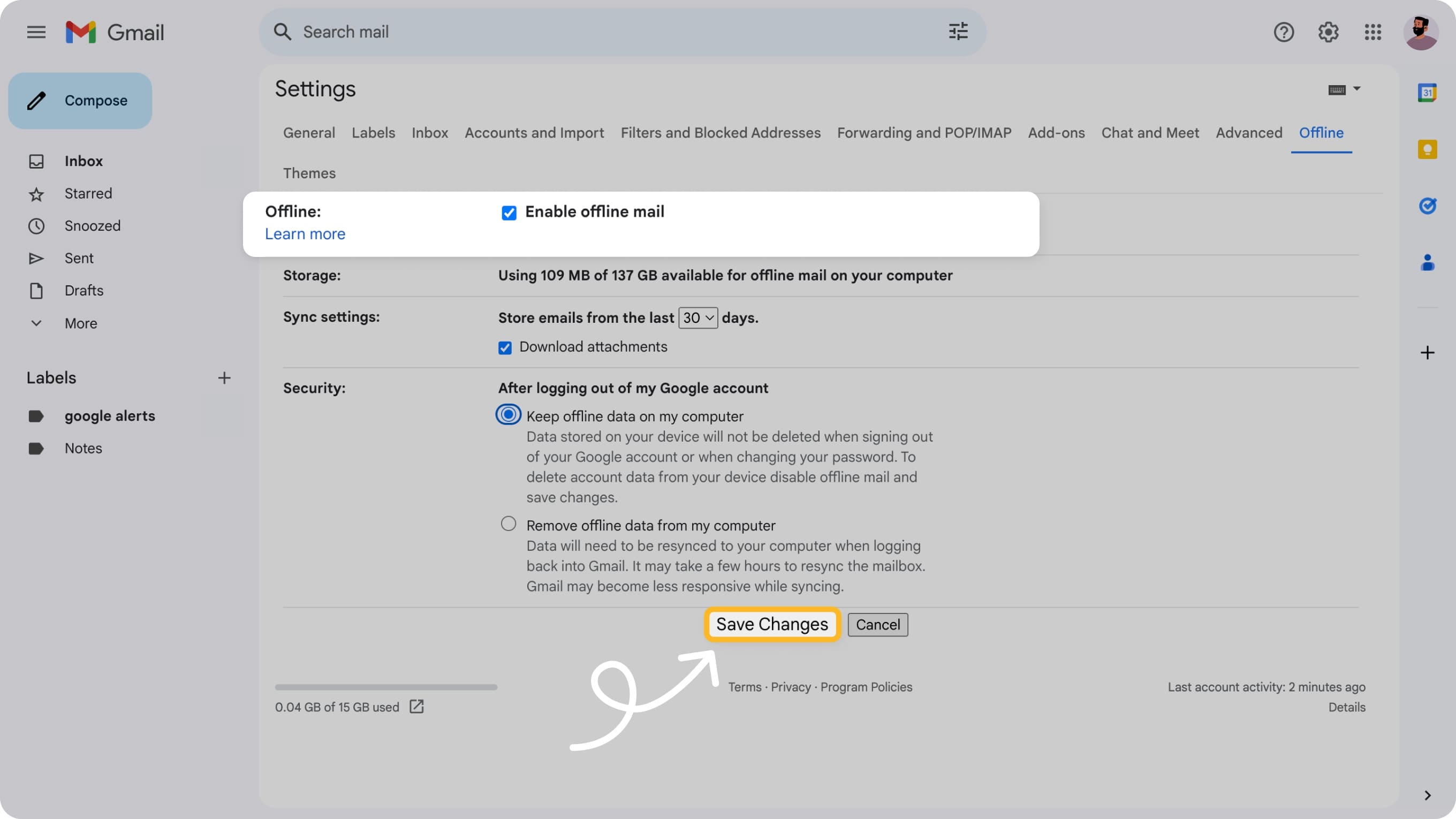Select Remove offline data from my computer
1456x819 pixels.
pyautogui.click(x=507, y=523)
